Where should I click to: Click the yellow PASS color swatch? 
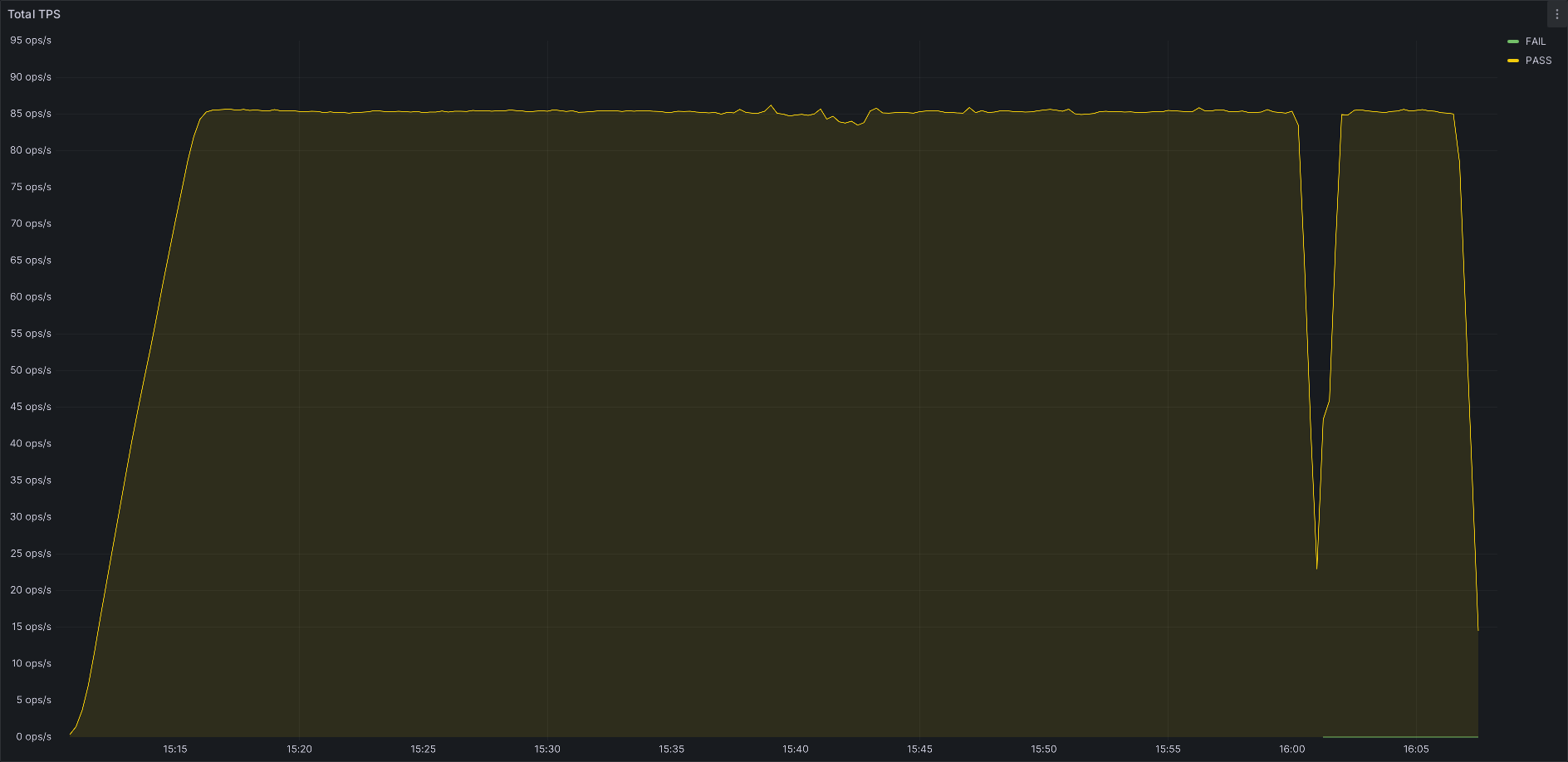pyautogui.click(x=1513, y=61)
